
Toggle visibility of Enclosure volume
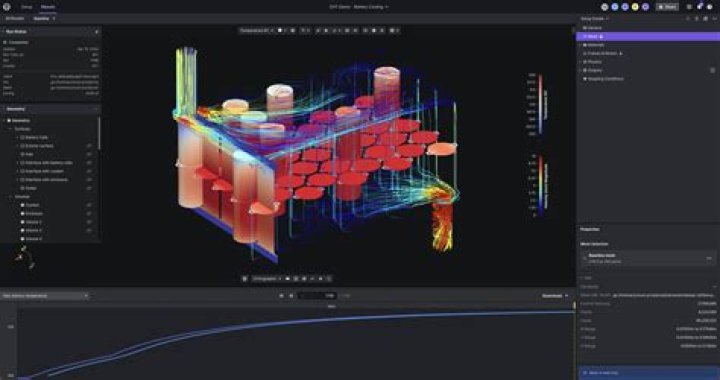point(89,214)
